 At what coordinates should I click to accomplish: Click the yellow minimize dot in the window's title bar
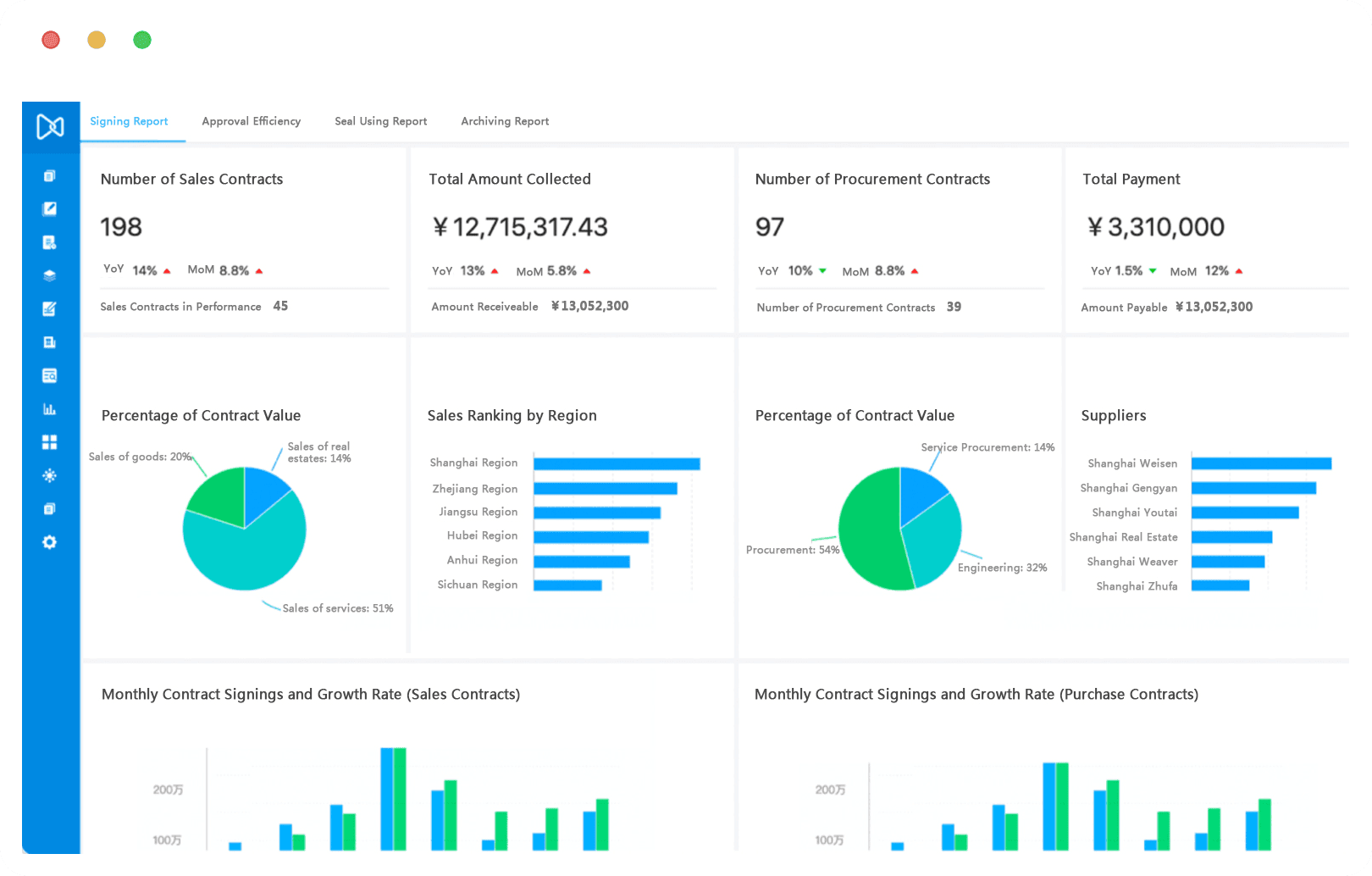click(97, 40)
